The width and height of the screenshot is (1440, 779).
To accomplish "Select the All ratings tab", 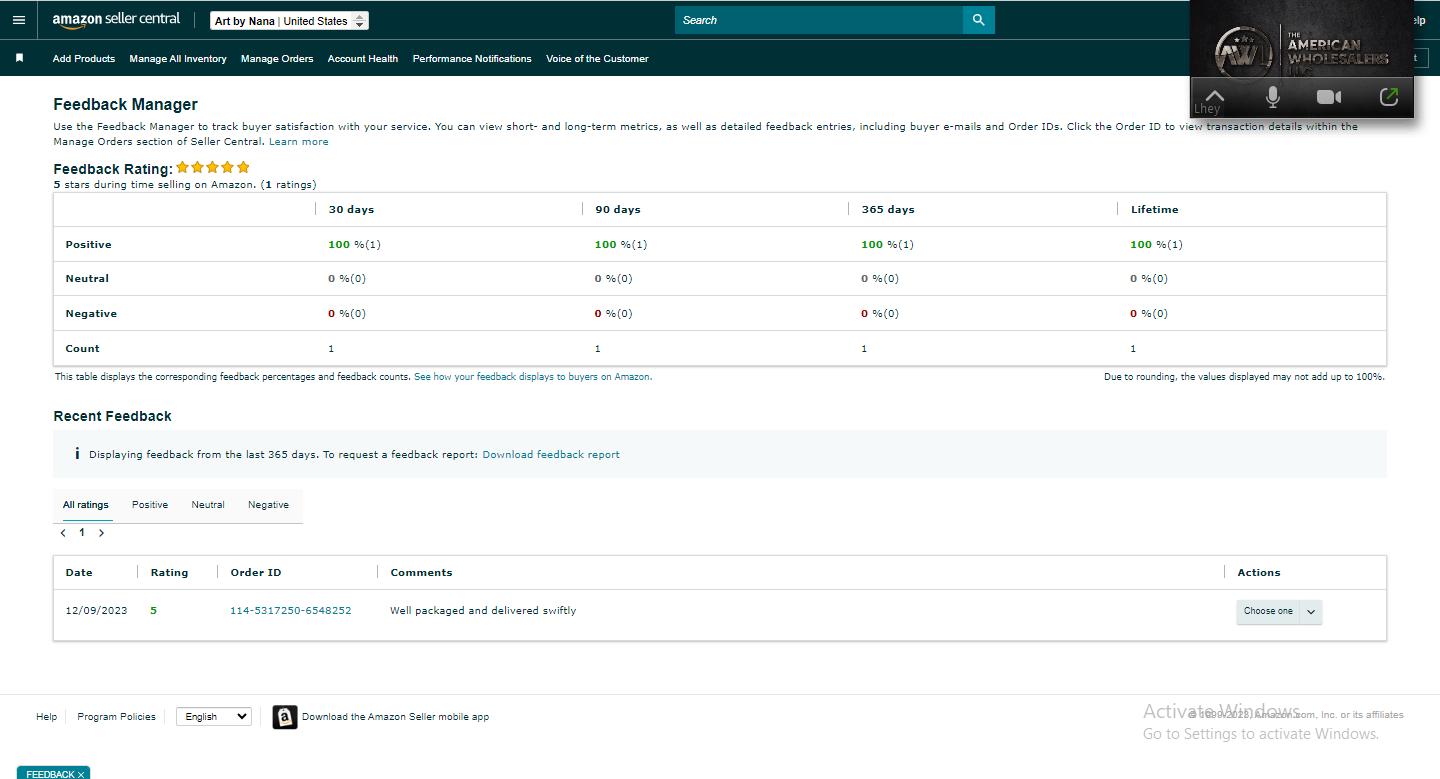I will coord(86,505).
